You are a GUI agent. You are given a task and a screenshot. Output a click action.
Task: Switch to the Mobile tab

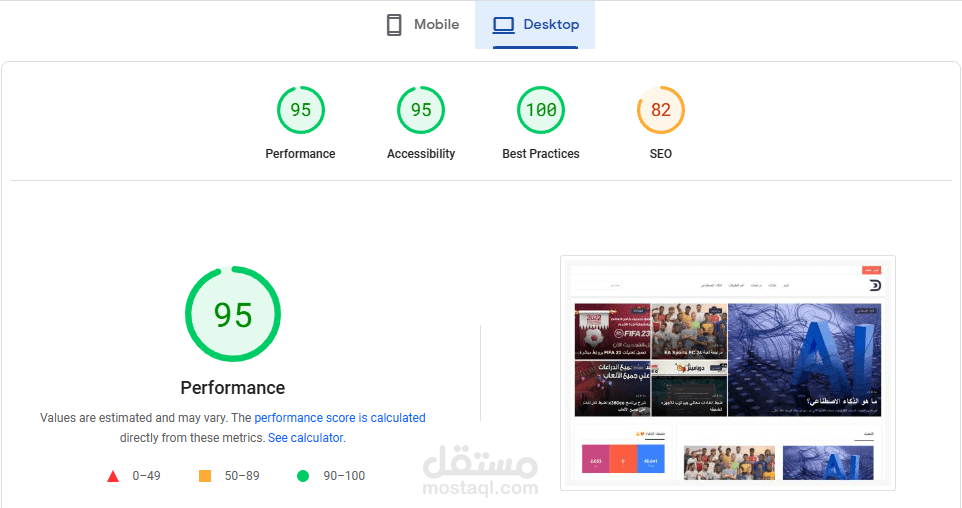coord(423,25)
